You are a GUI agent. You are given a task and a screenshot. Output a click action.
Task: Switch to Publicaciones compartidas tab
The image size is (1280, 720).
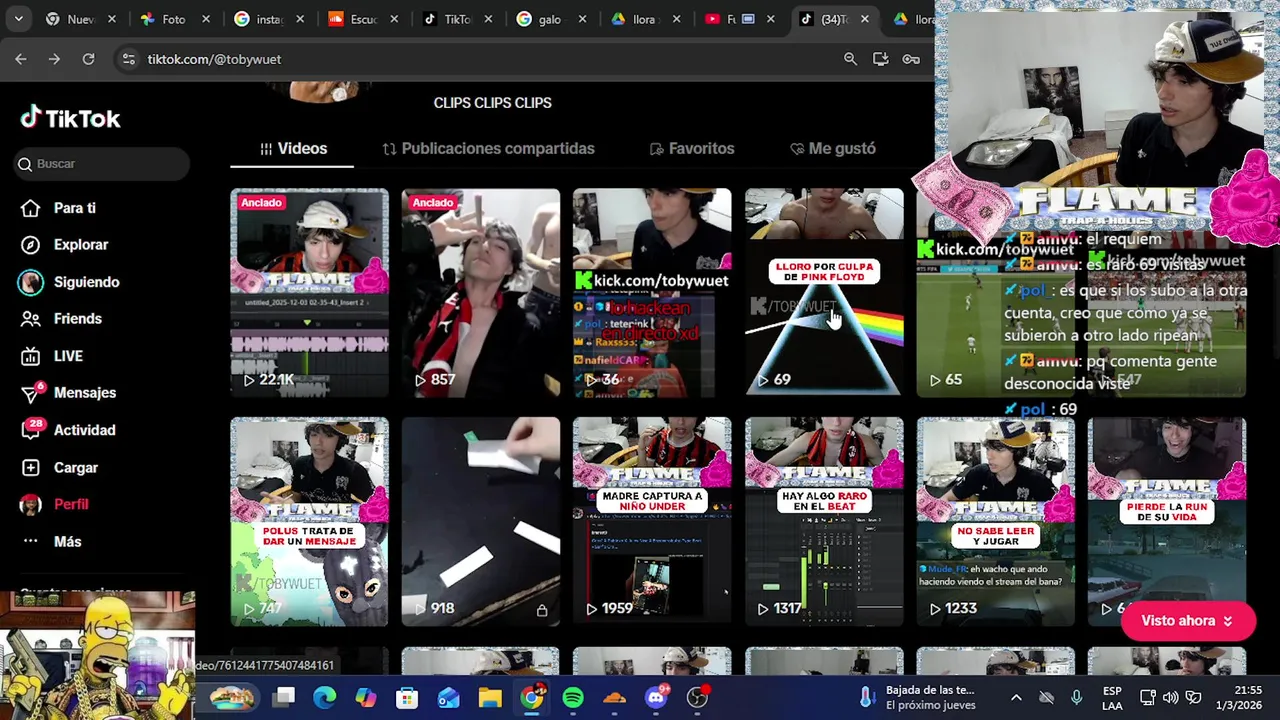488,148
